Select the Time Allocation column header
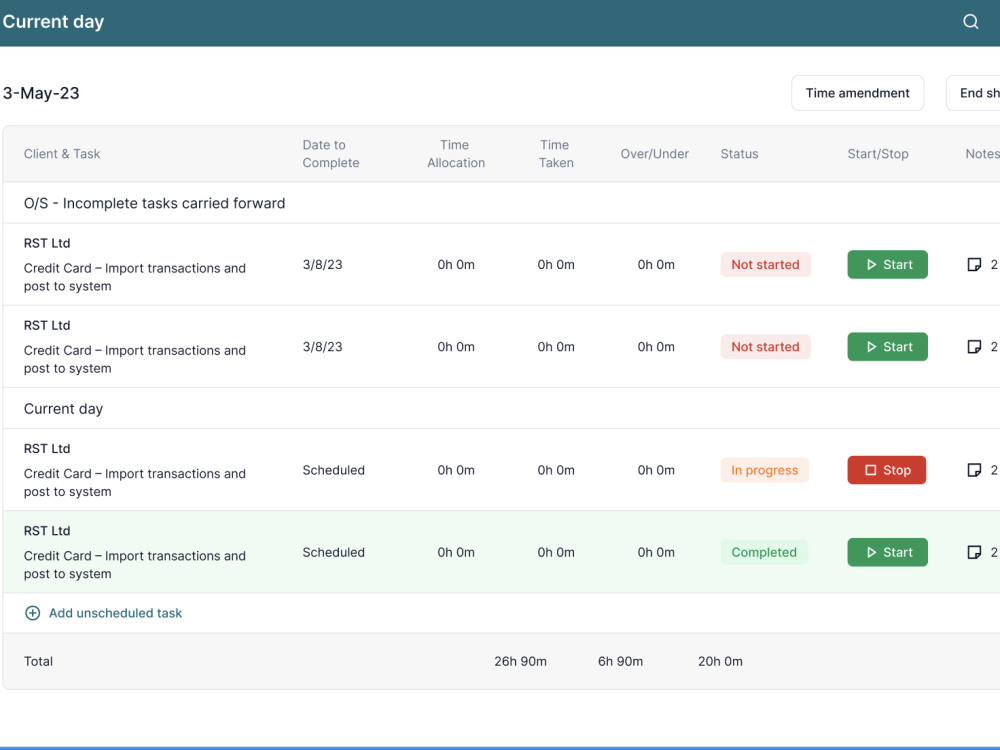Image resolution: width=1000 pixels, height=750 pixels. coord(455,154)
